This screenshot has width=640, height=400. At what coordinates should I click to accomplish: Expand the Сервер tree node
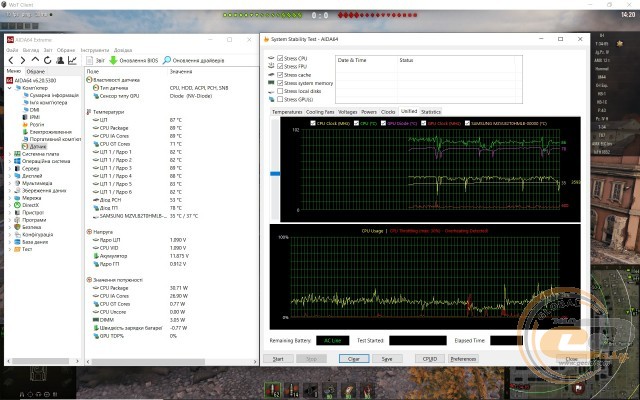(10, 169)
